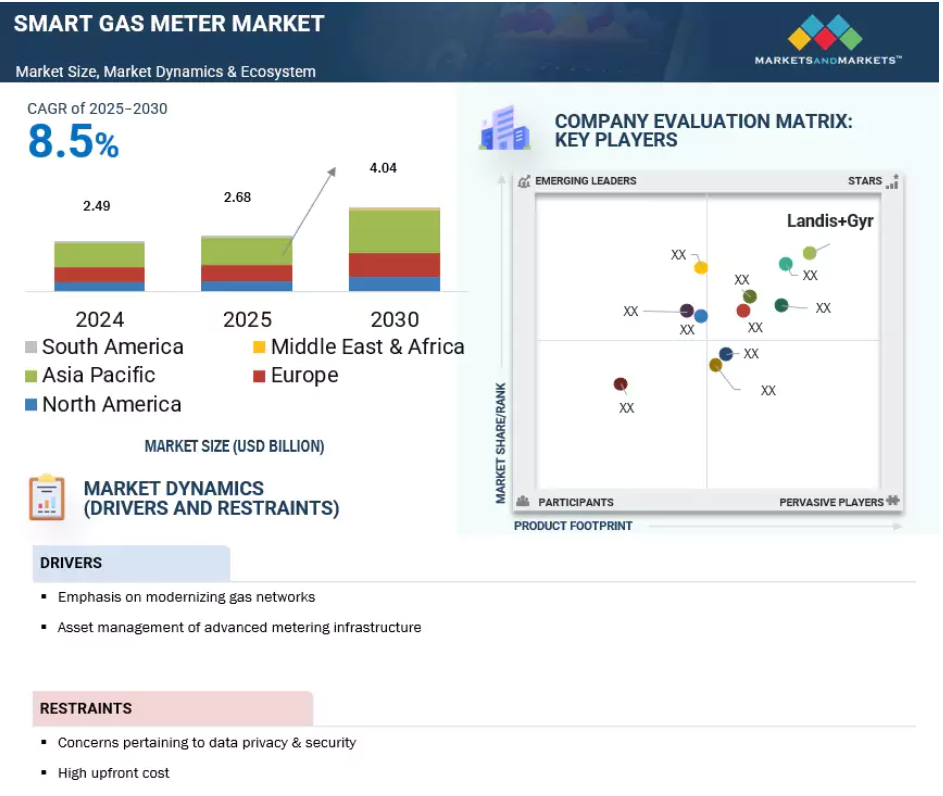Click the Landis+Gyr label
The image size is (943, 796).
pos(830,221)
